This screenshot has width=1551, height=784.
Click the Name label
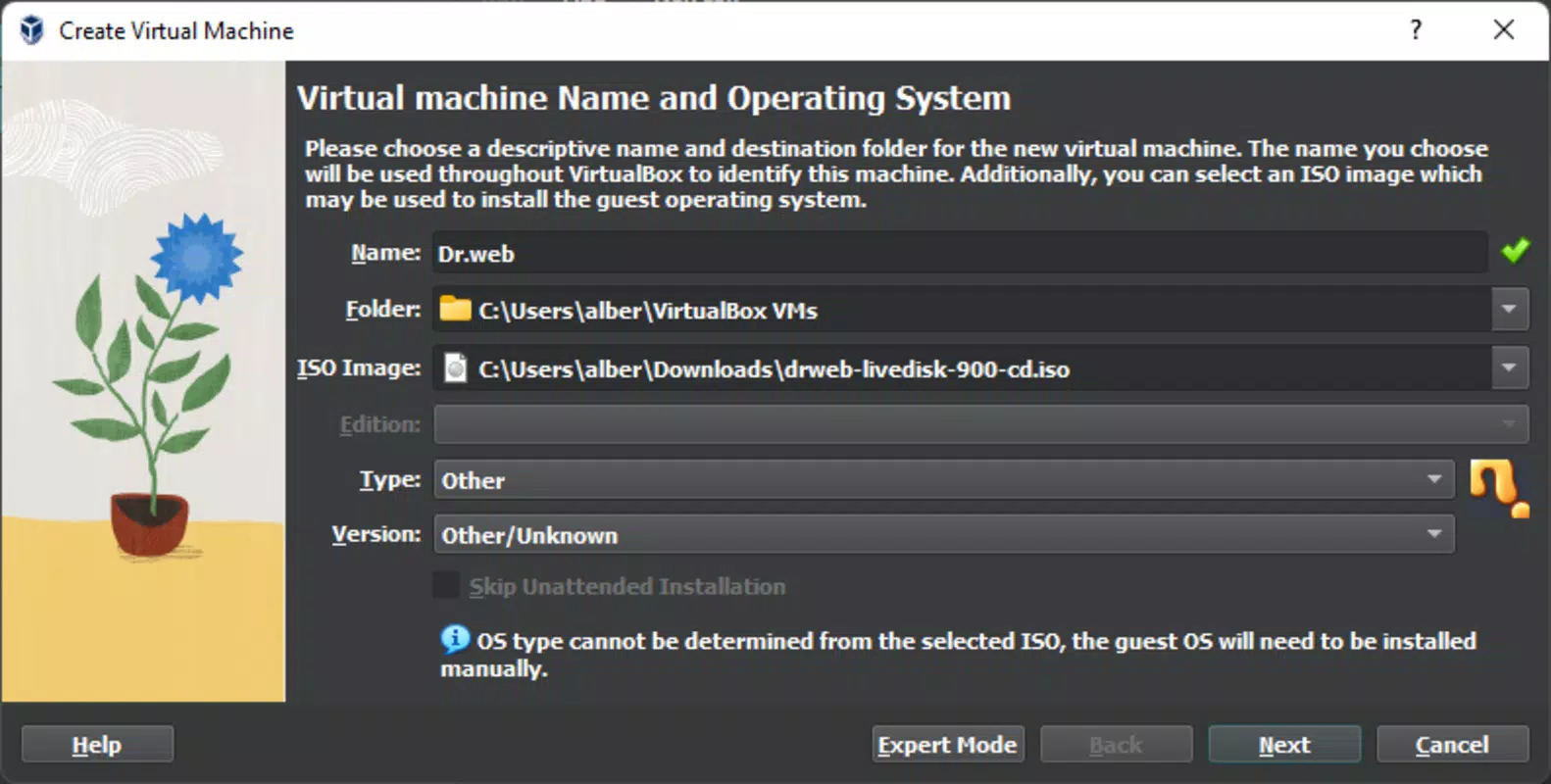[x=386, y=253]
